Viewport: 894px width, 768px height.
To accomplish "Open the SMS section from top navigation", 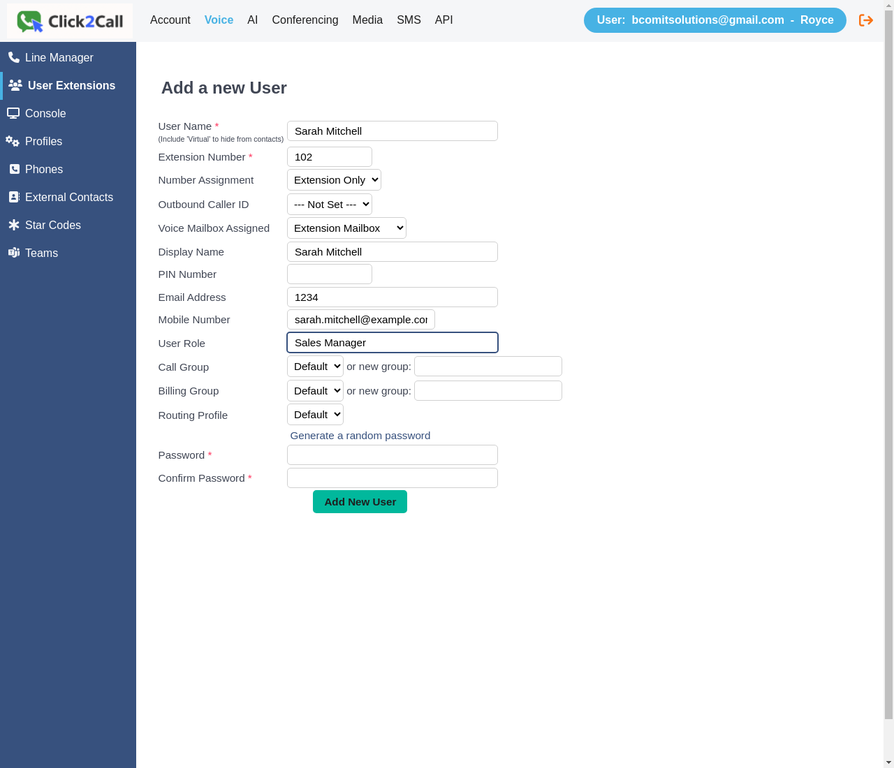I will click(x=408, y=20).
